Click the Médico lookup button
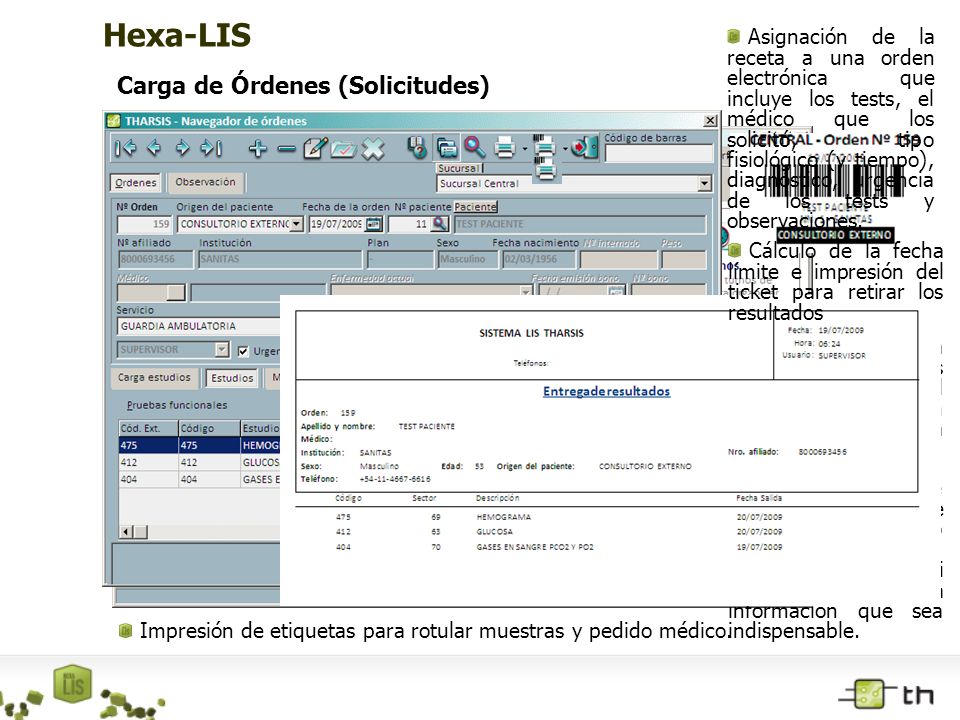The image size is (960, 720). coord(176,293)
